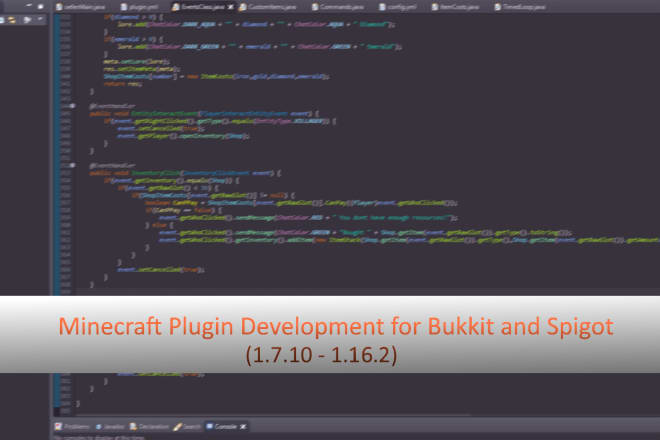Minimize the left explorer panel
This screenshot has width=660, height=440.
point(29,5)
